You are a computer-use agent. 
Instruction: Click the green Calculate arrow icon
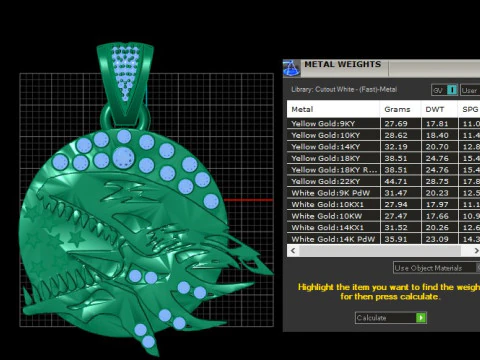(421, 318)
